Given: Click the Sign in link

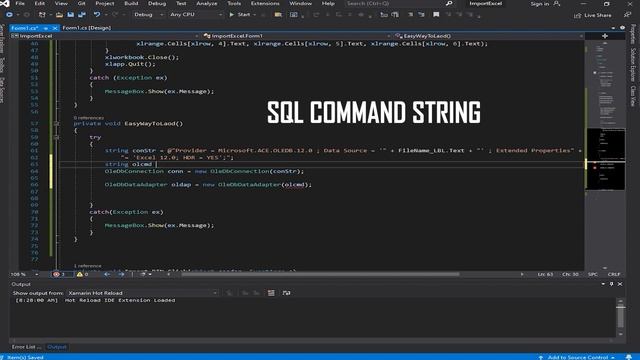Looking at the screenshot, I should pyautogui.click(x=540, y=4).
